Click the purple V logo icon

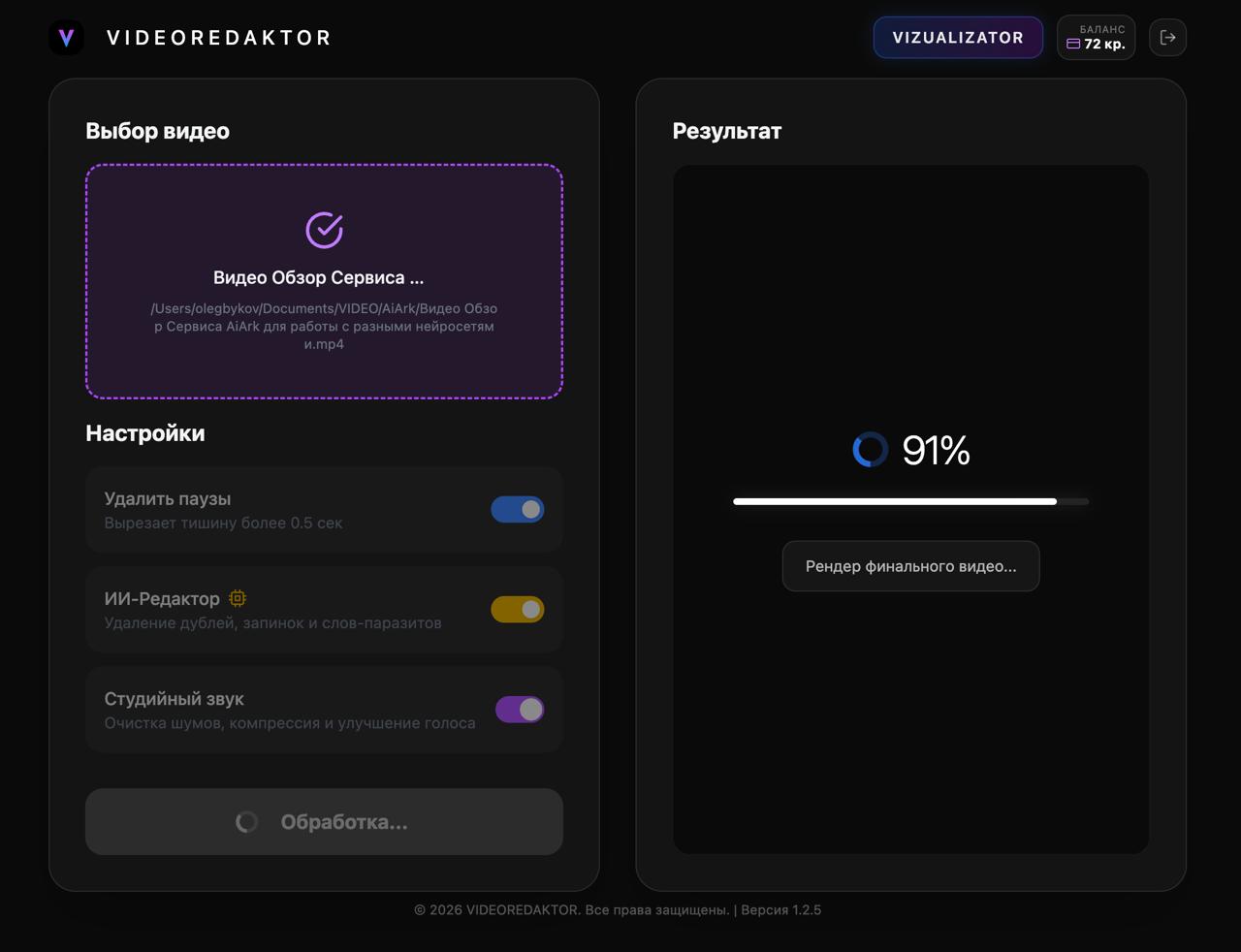[66, 38]
